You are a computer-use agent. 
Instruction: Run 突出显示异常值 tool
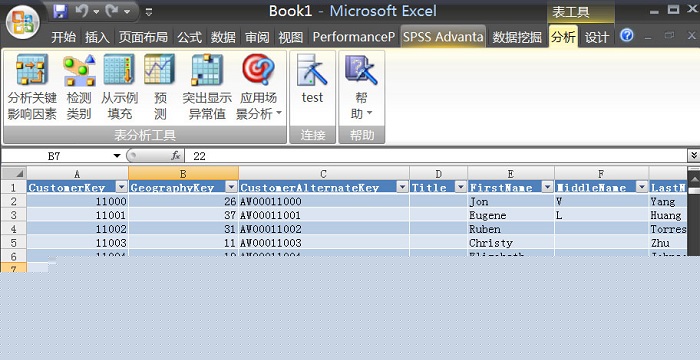[207, 87]
